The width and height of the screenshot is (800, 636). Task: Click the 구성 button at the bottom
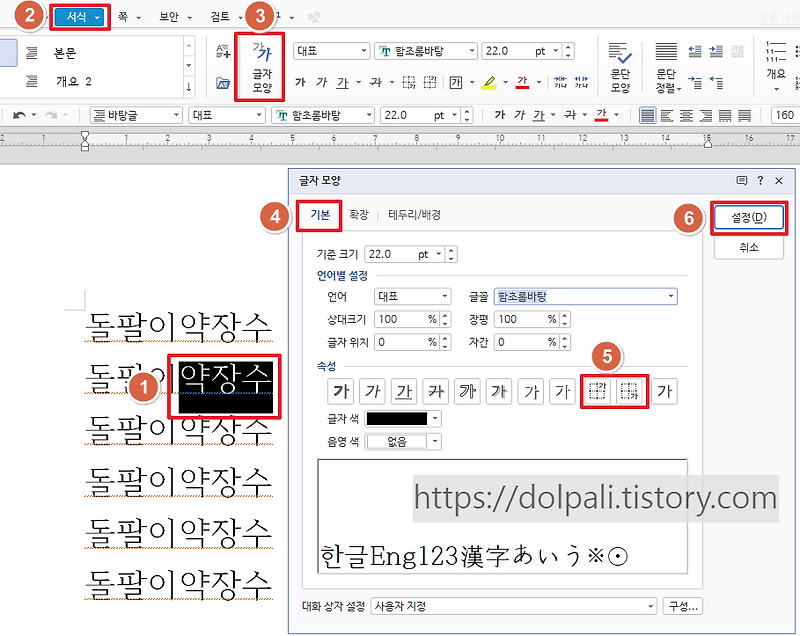click(x=686, y=605)
